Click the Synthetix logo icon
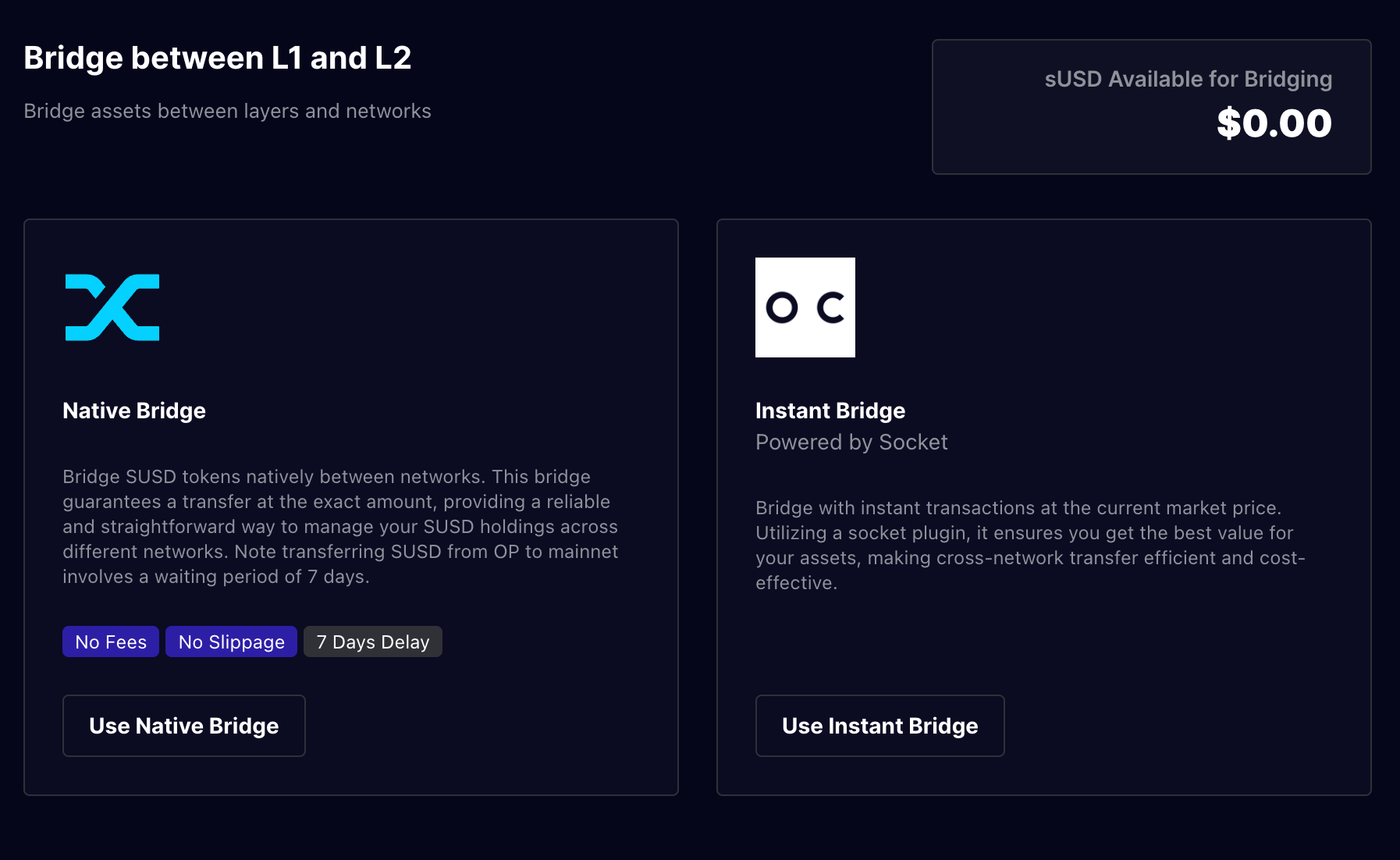This screenshot has width=1400, height=860. [x=112, y=307]
